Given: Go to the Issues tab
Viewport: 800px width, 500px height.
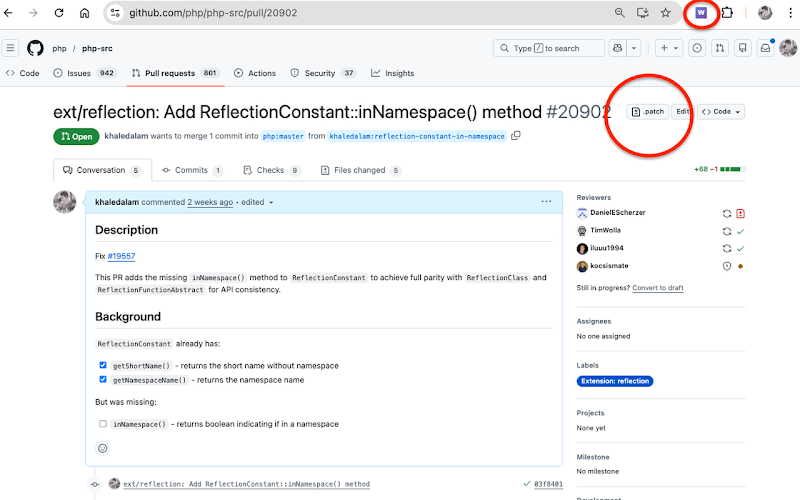Looking at the screenshot, I should [85, 73].
